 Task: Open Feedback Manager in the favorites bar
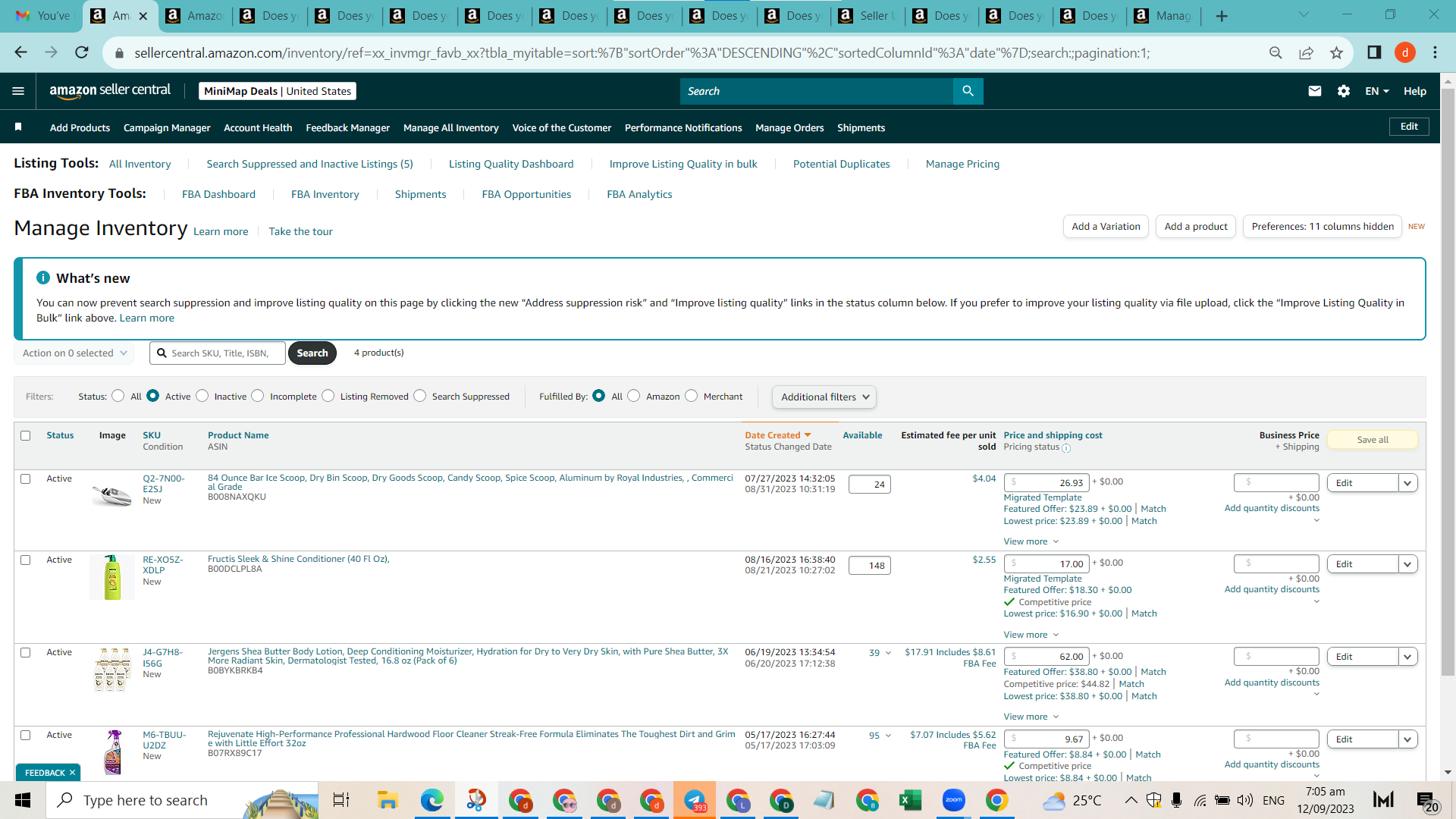tap(347, 127)
